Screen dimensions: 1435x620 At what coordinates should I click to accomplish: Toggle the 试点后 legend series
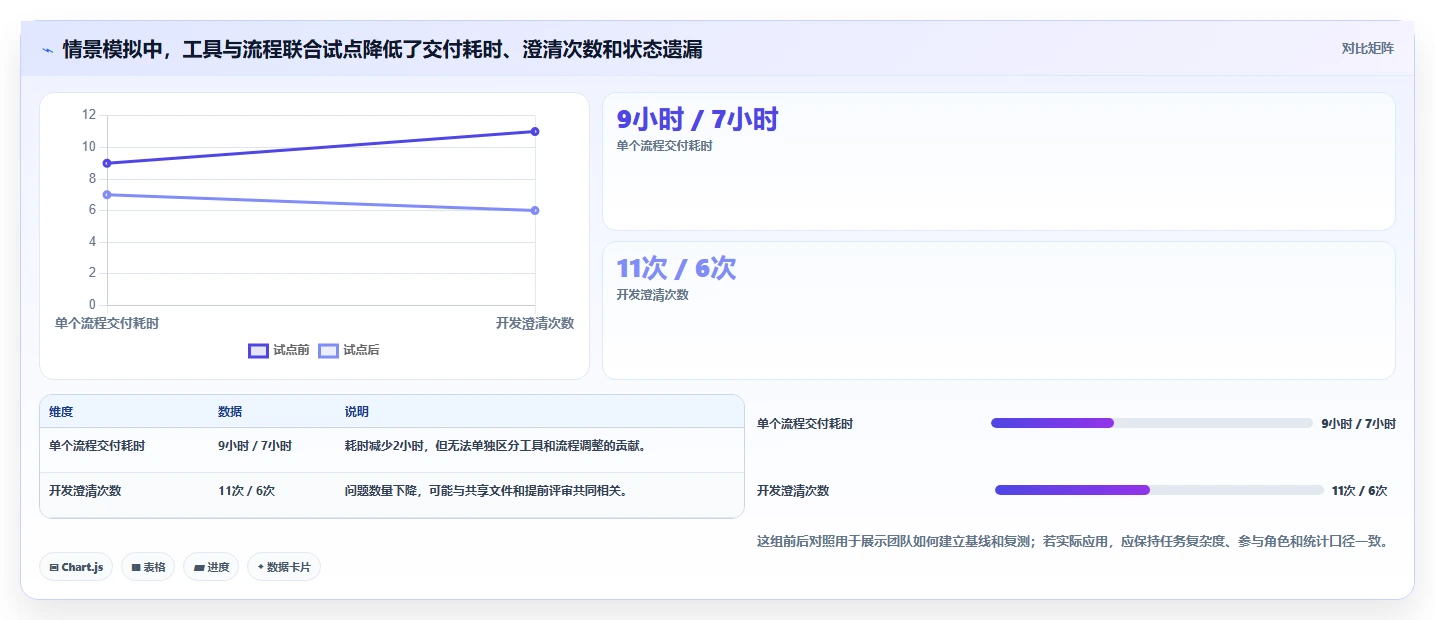(x=349, y=350)
